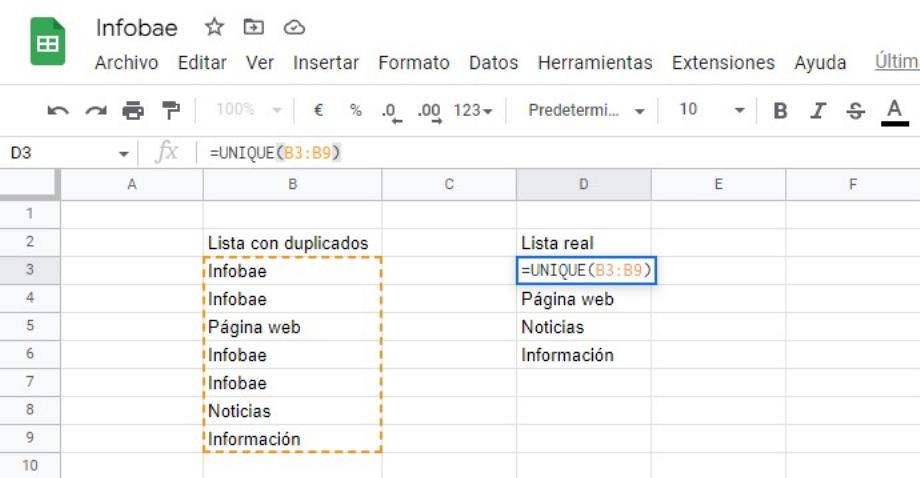Select column C header

449,184
